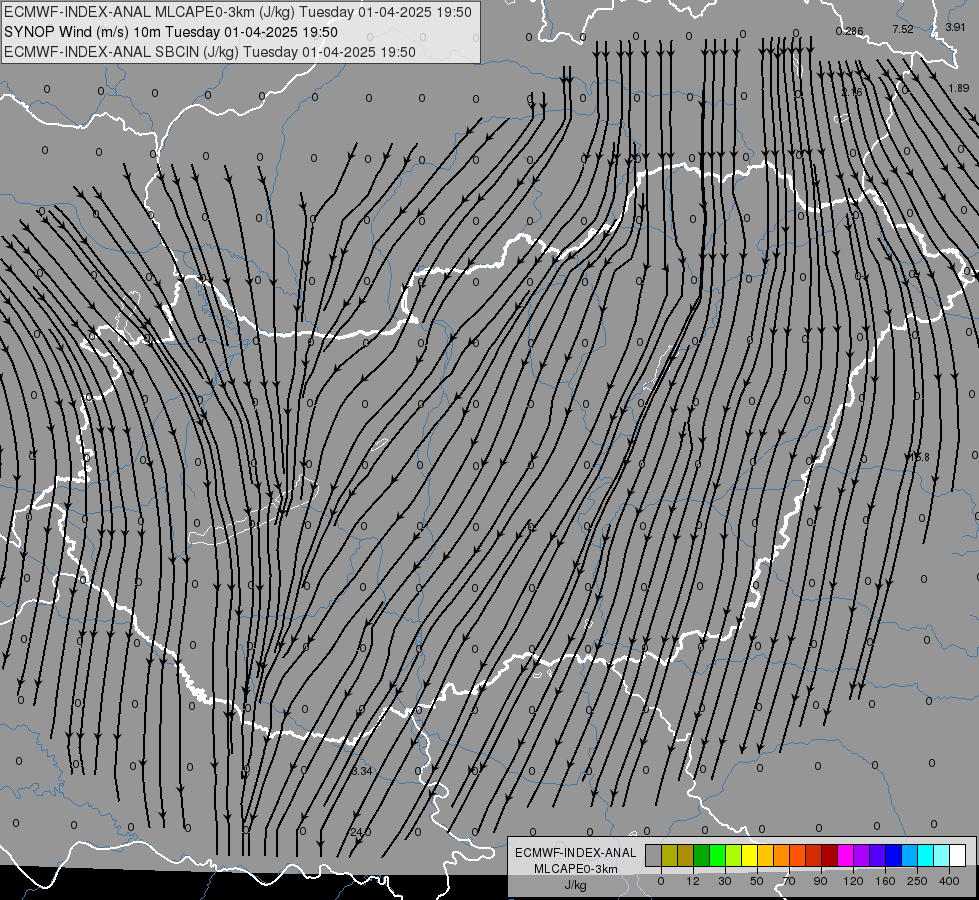Image resolution: width=979 pixels, height=900 pixels.
Task: Pick the dark maroon red legend swatch
Action: [829, 855]
